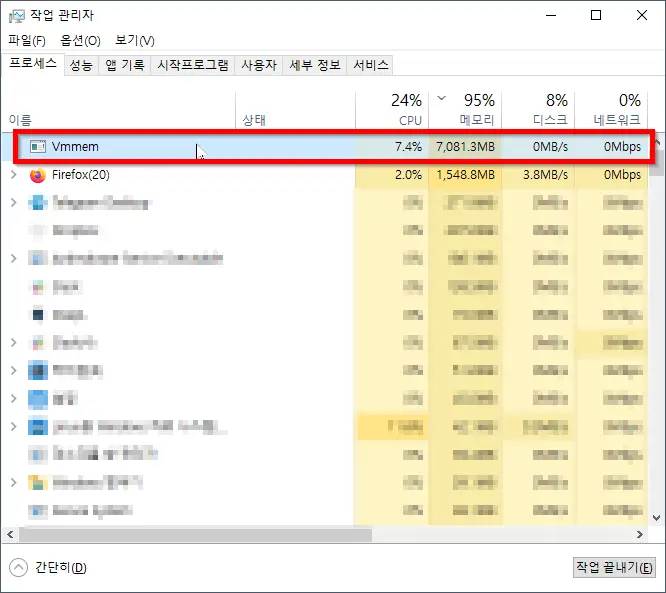This screenshot has height=593, width=666.
Task: Click 간단히(D) to show fewer details
Action: (61, 568)
